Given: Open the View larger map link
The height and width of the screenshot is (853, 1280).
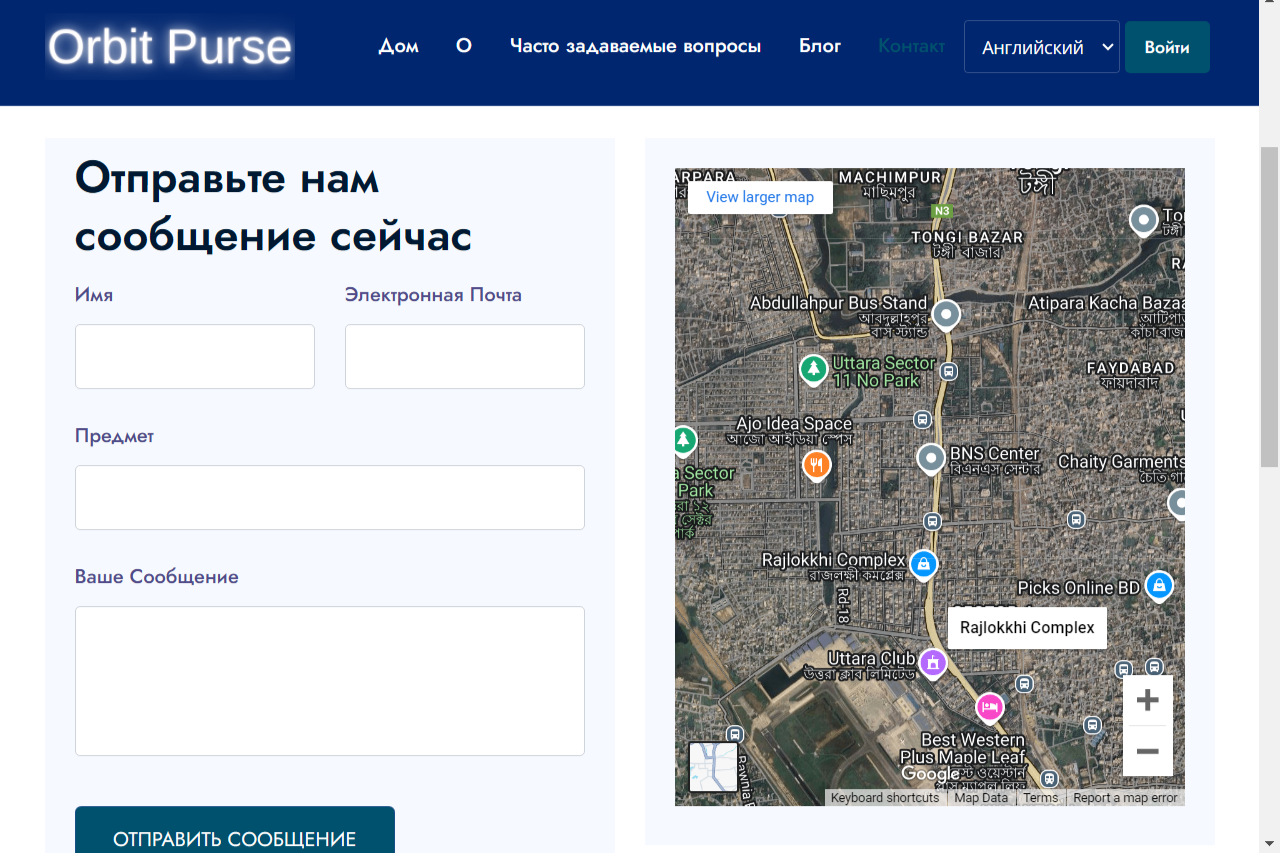Looking at the screenshot, I should 760,197.
